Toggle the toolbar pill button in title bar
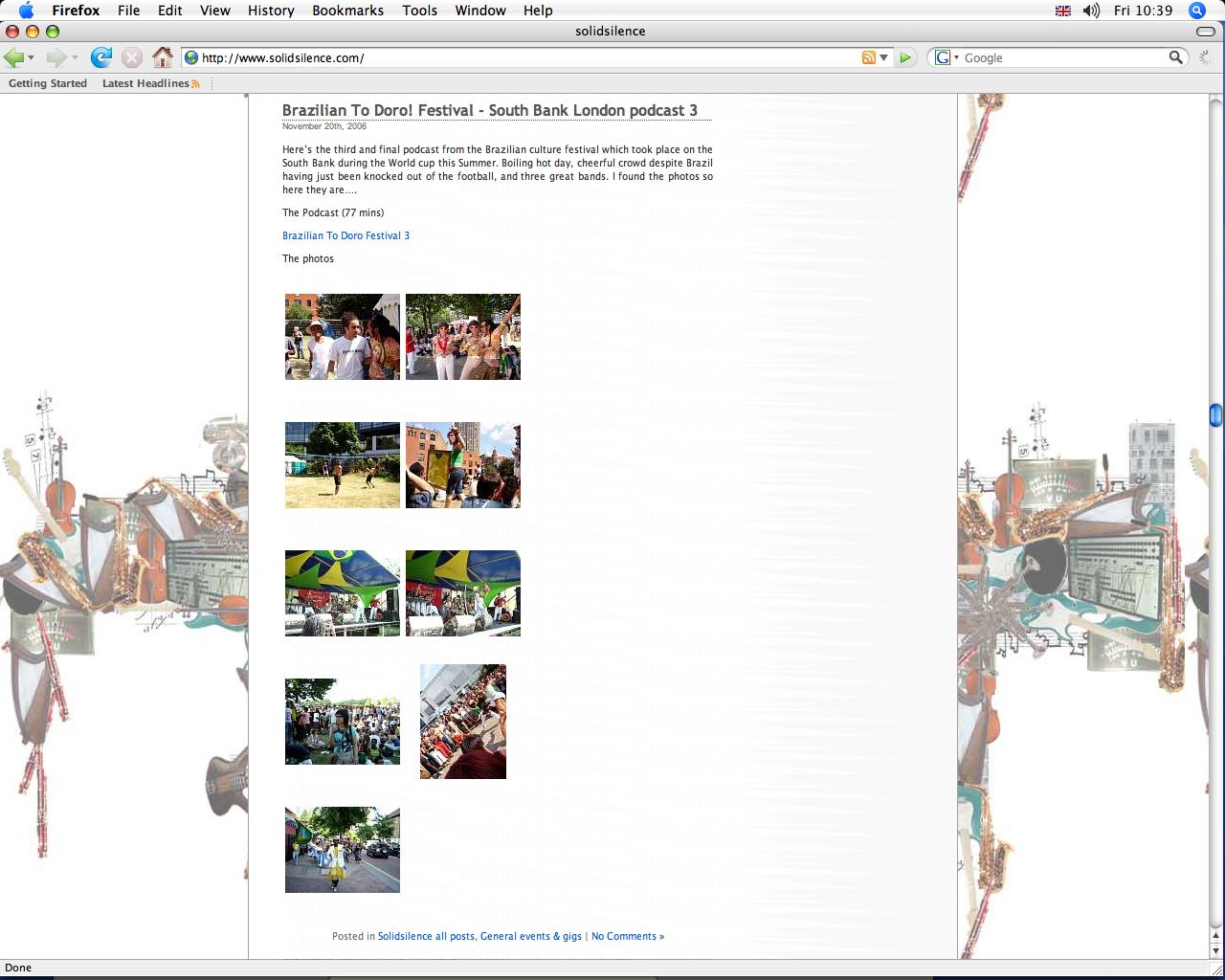 [x=1206, y=32]
